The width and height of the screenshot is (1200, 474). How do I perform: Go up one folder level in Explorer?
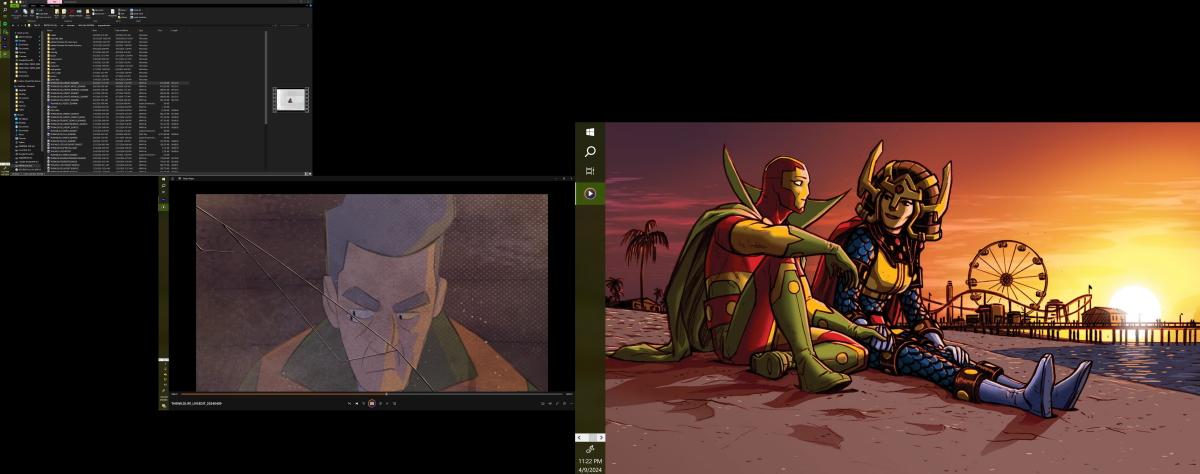(25, 25)
